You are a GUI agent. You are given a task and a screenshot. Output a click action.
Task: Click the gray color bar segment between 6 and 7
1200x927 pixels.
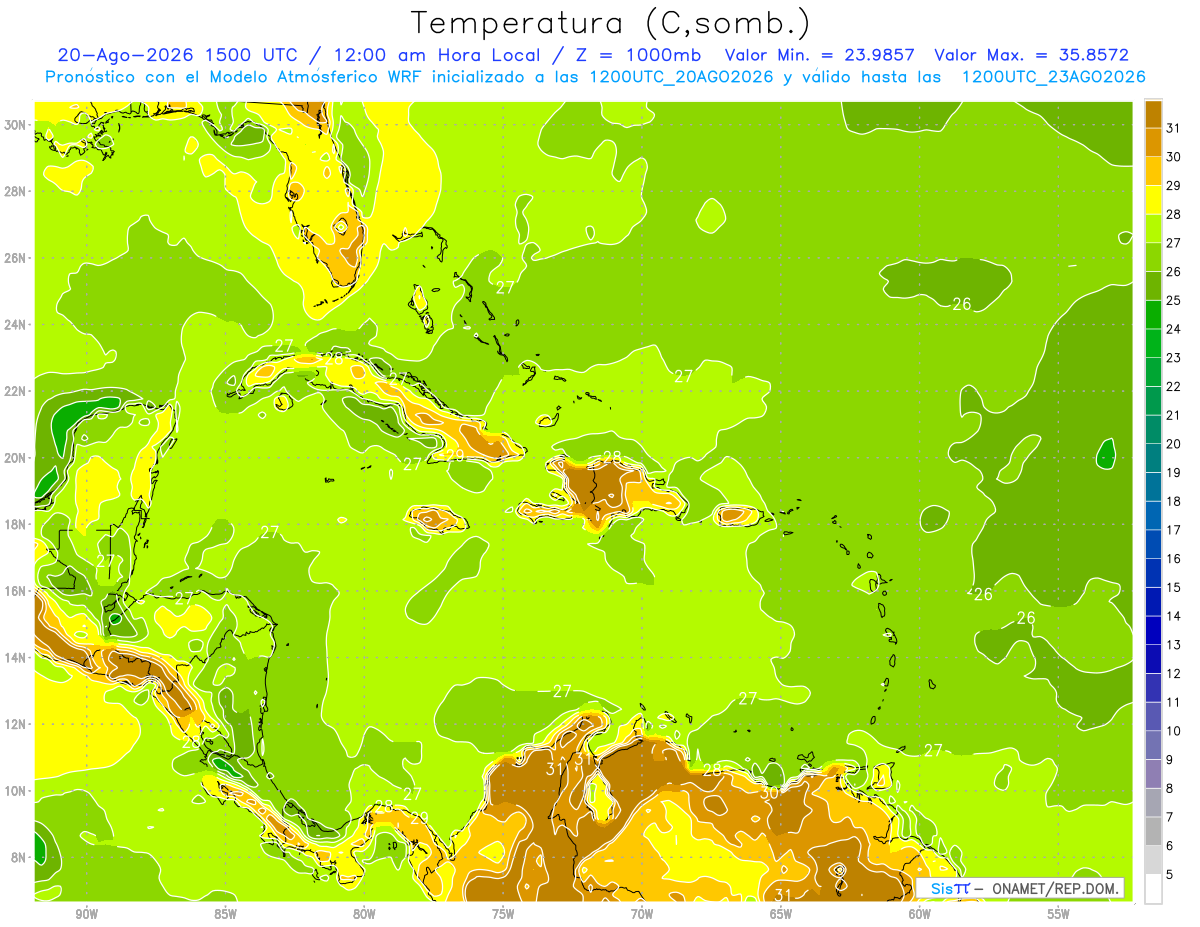[x=1153, y=831]
